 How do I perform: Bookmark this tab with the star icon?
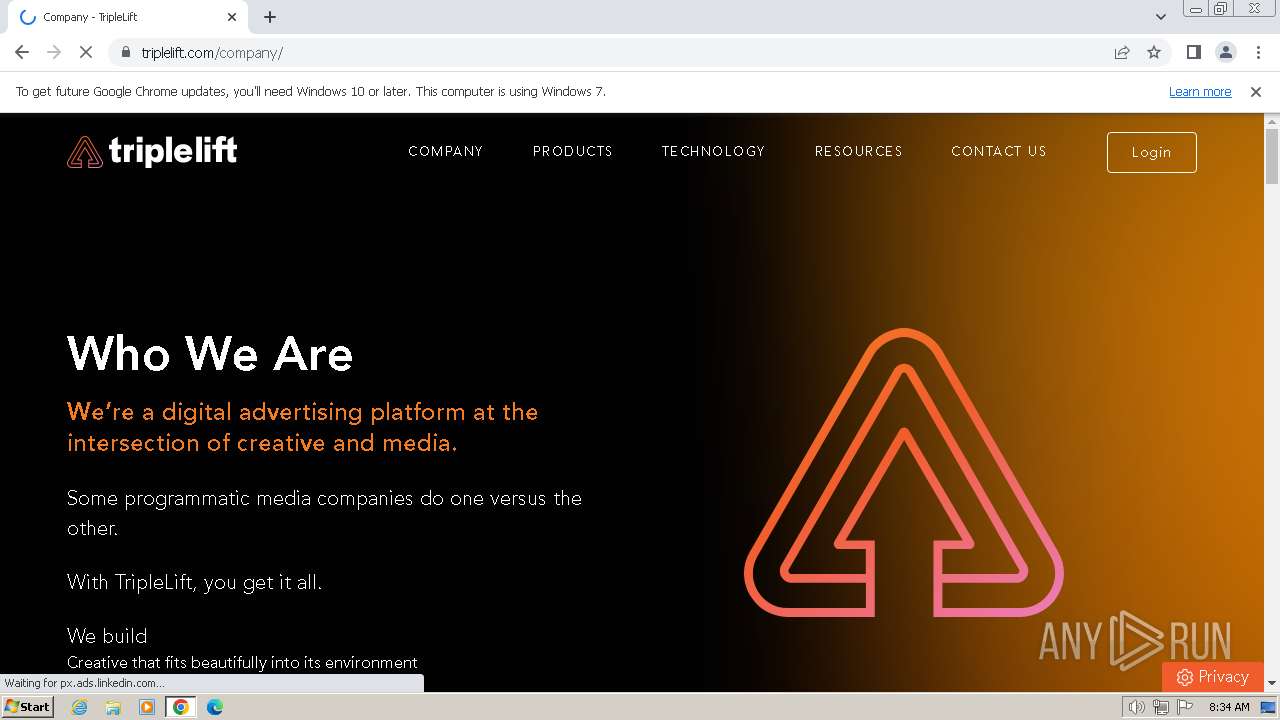click(x=1154, y=52)
